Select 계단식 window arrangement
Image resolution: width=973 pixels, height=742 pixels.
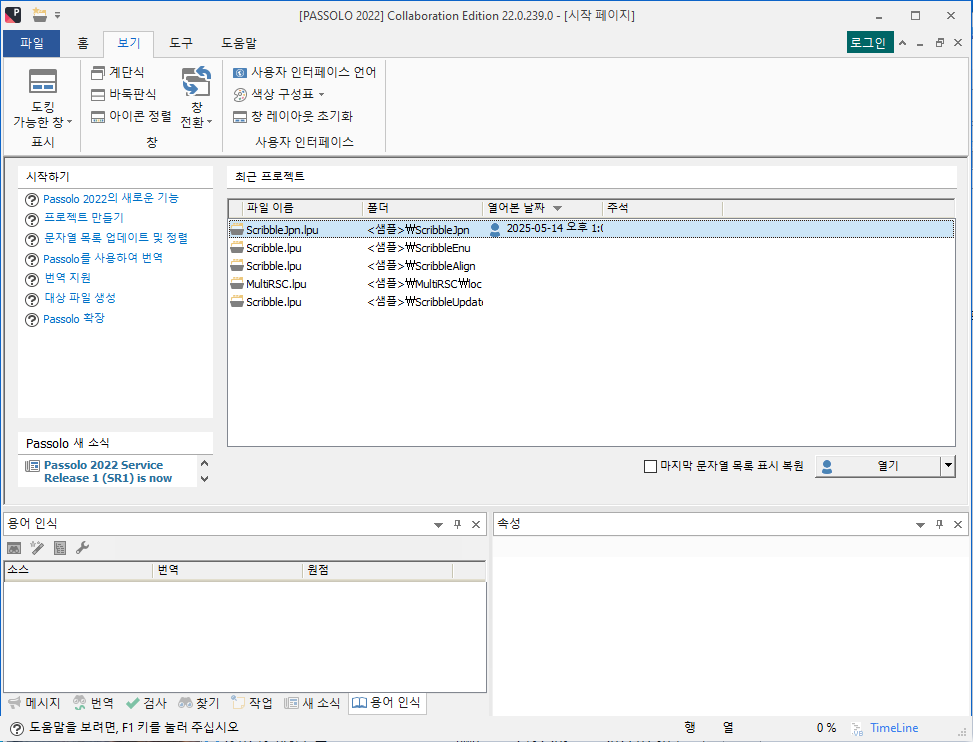(x=118, y=73)
